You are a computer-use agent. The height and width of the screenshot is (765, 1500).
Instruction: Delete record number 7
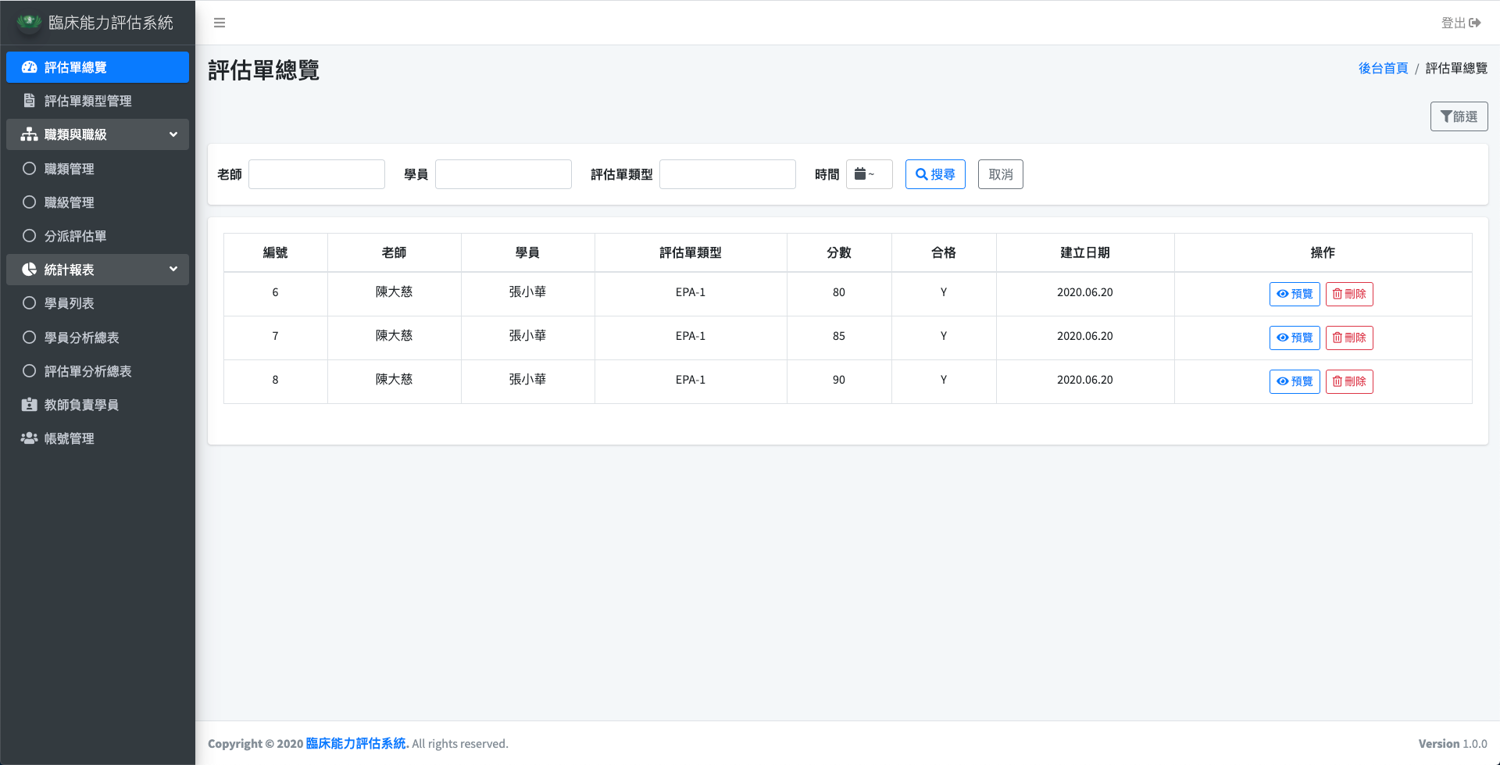(1349, 338)
